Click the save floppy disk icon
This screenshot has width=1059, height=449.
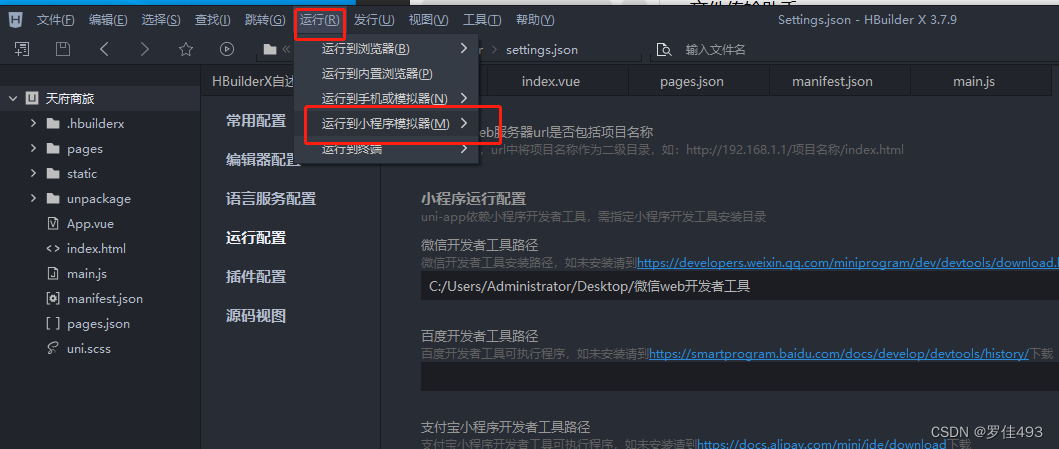63,49
